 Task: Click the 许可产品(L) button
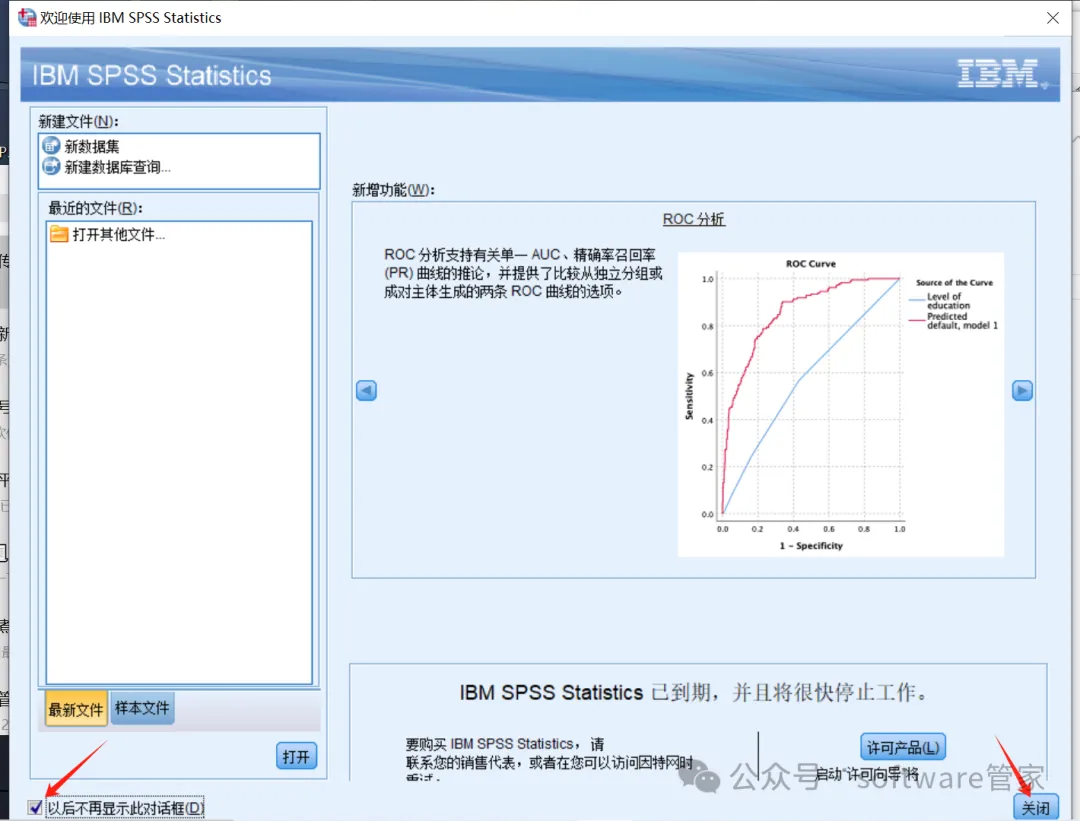pos(902,747)
